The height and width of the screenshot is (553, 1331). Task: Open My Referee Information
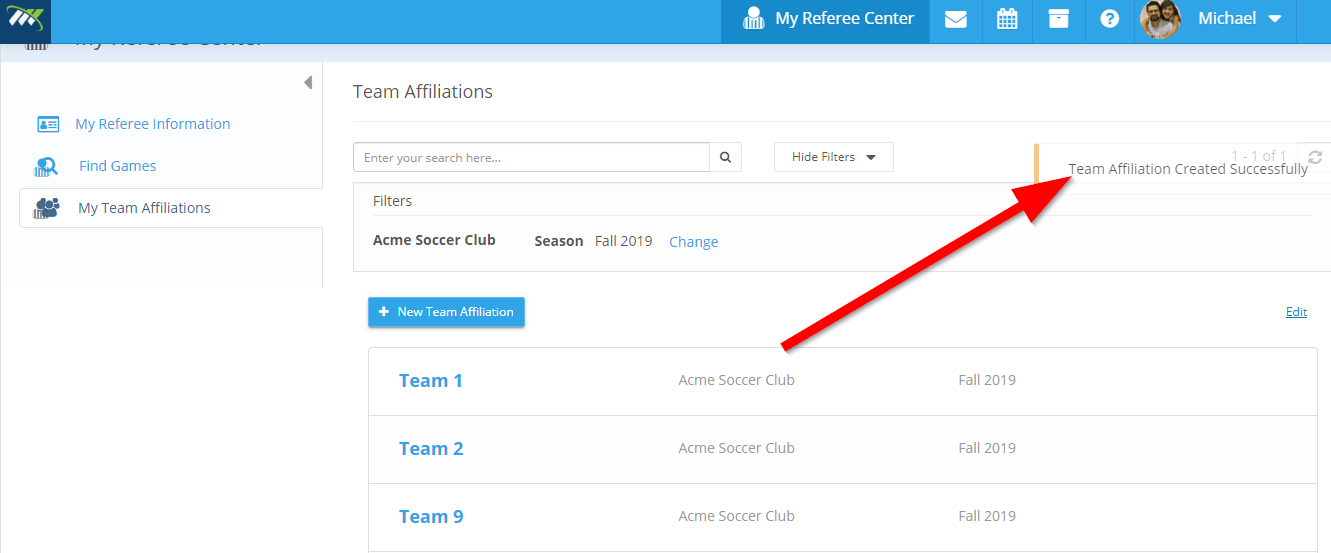point(153,124)
